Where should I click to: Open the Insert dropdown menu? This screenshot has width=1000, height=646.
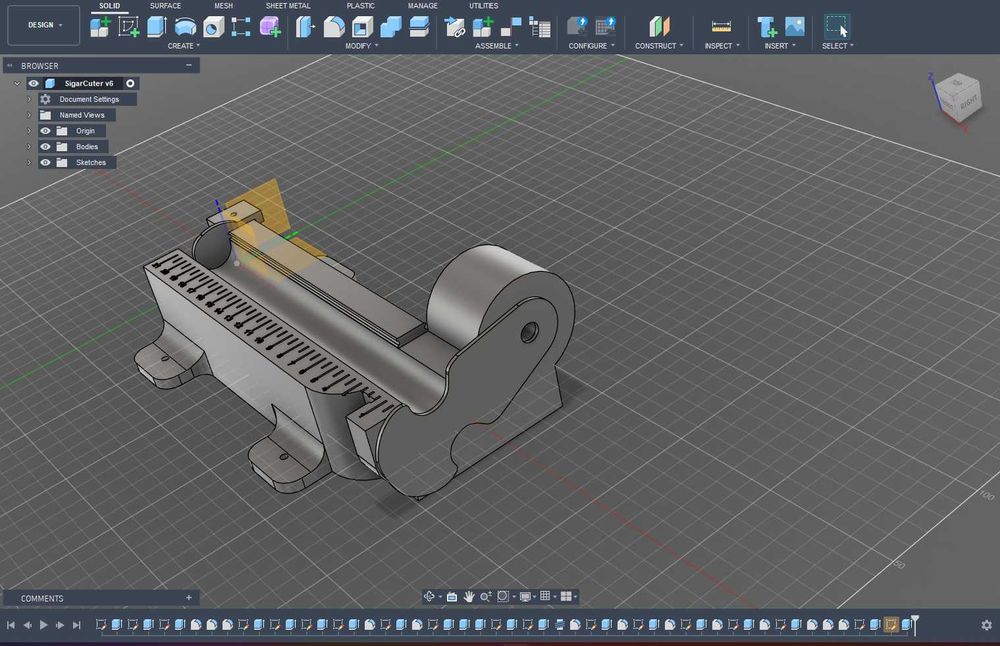pos(780,46)
